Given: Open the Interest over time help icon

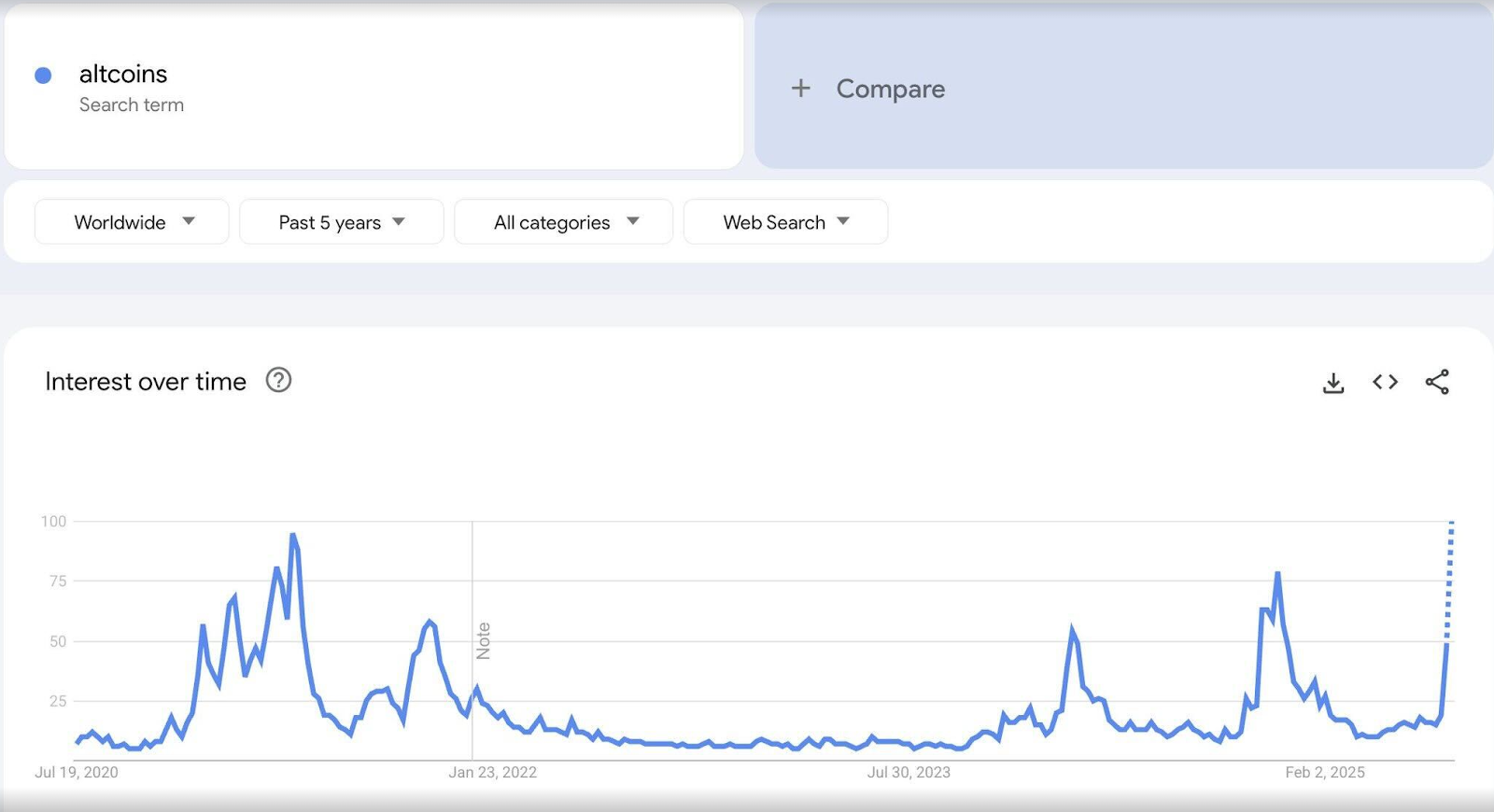Looking at the screenshot, I should (x=278, y=380).
